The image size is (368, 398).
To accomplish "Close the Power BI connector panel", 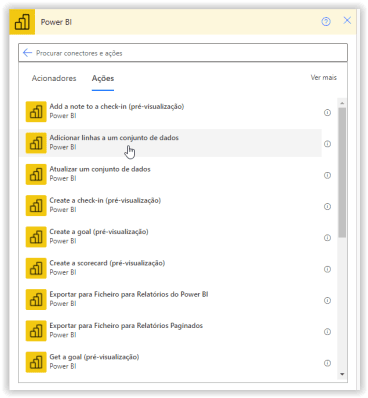I will 347,20.
